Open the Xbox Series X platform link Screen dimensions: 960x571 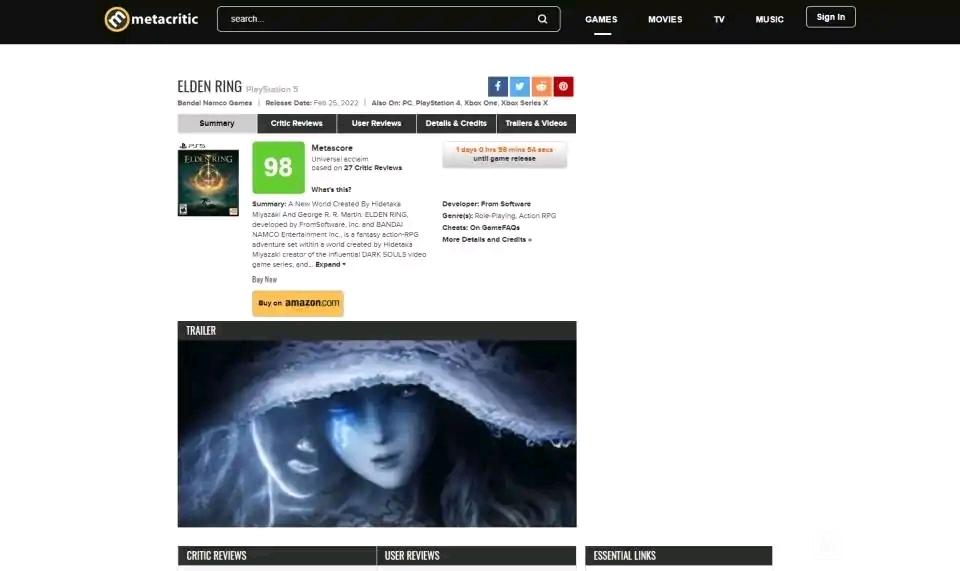[525, 103]
